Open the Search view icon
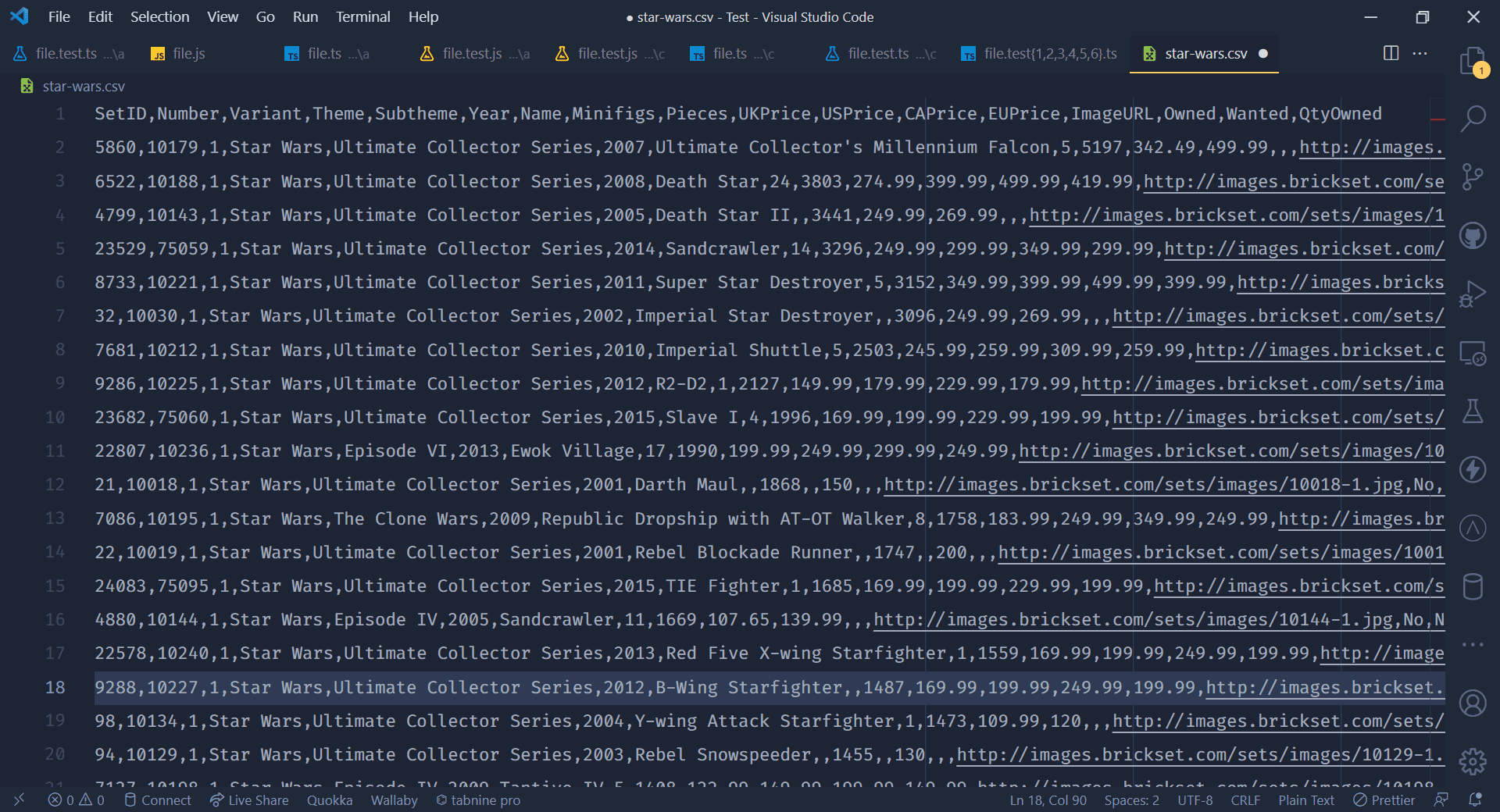This screenshot has width=1500, height=812. coord(1473,119)
